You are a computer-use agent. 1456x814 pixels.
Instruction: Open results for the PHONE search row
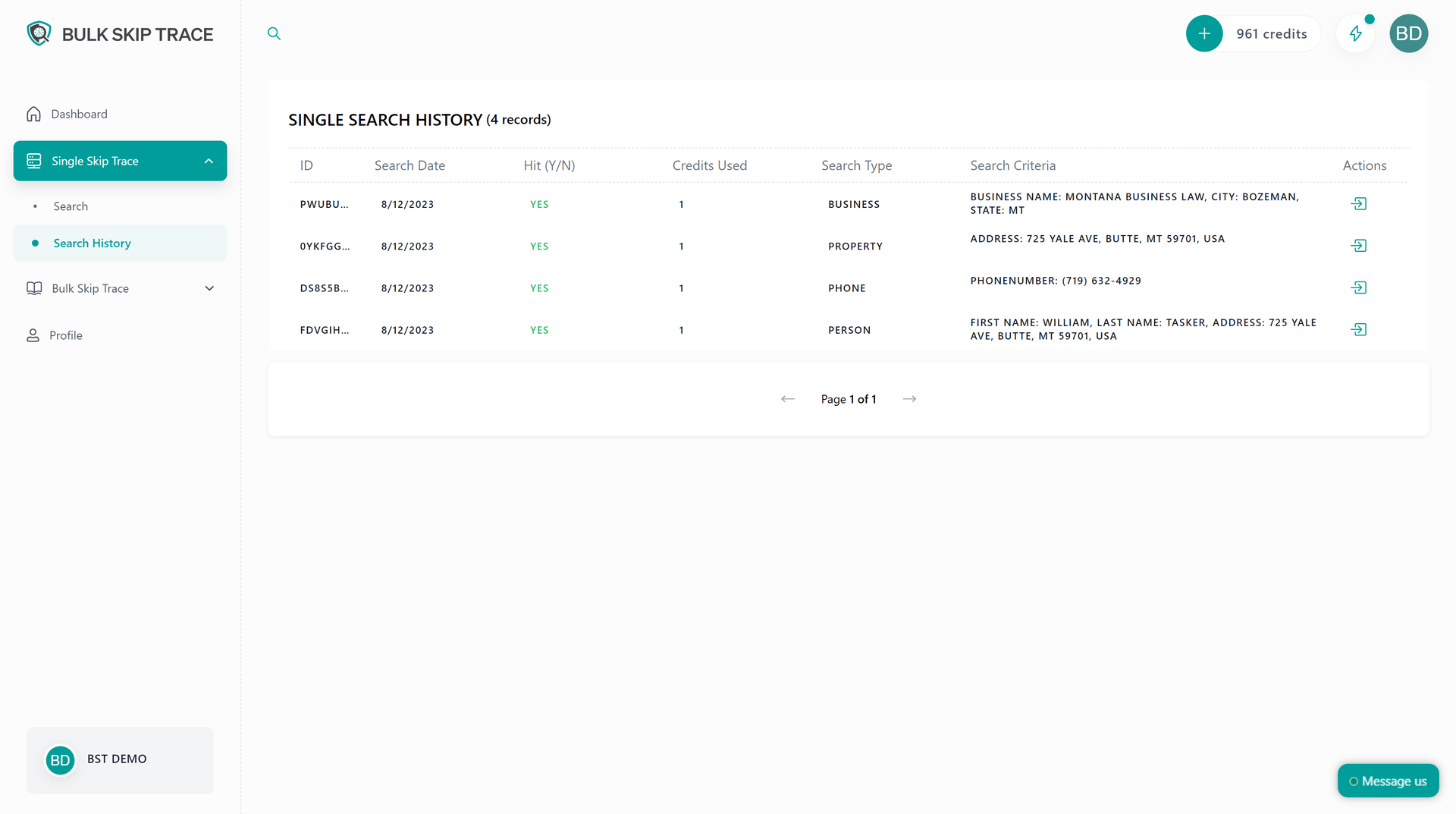coord(1360,288)
